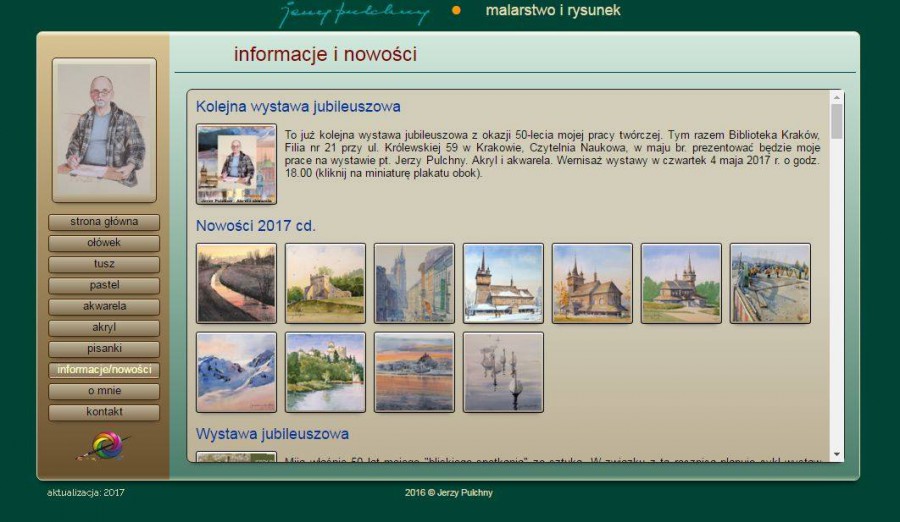View the snowy mountain painting thumbnail
The image size is (900, 522).
[236, 372]
